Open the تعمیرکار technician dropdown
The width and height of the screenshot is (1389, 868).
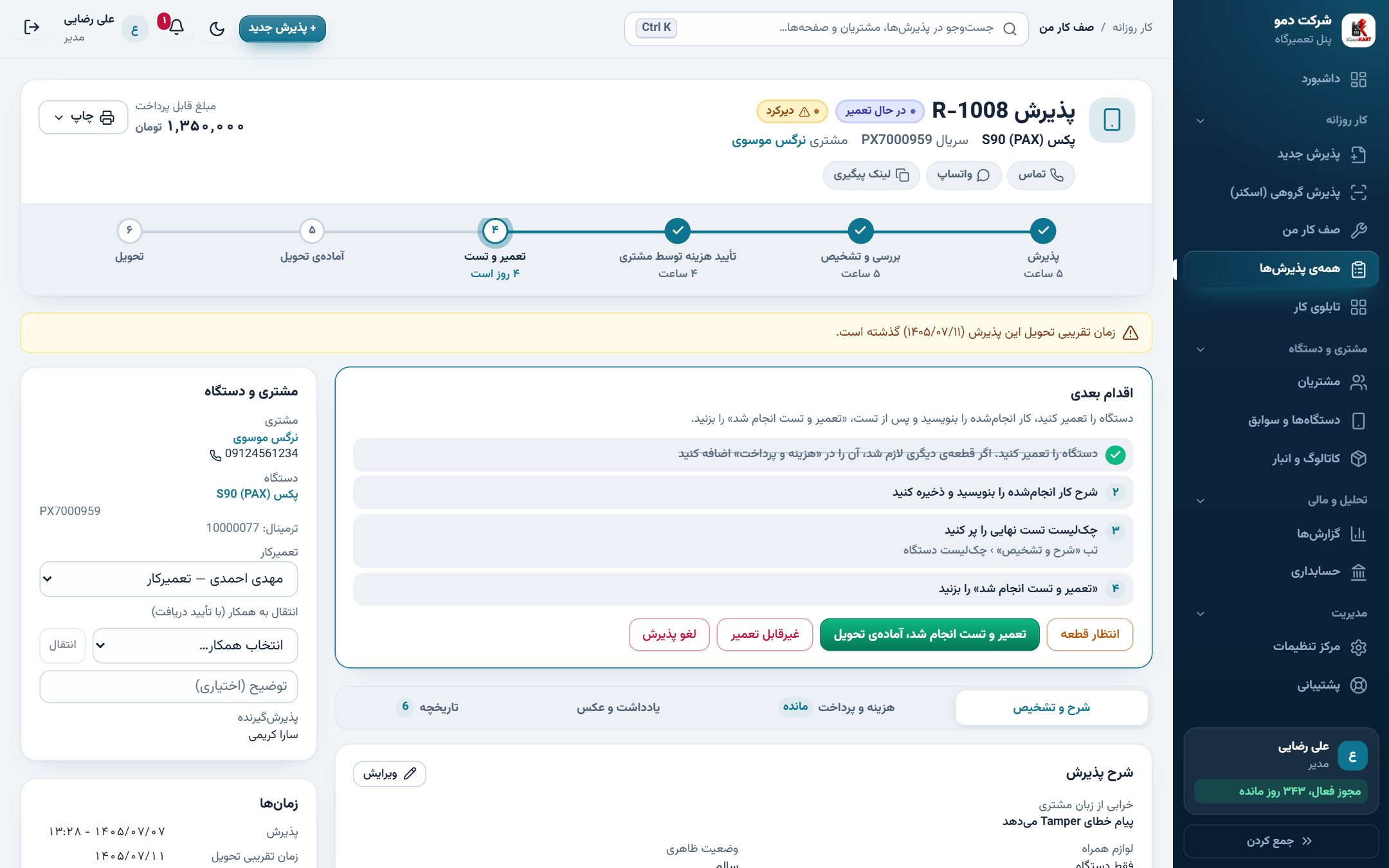(168, 579)
